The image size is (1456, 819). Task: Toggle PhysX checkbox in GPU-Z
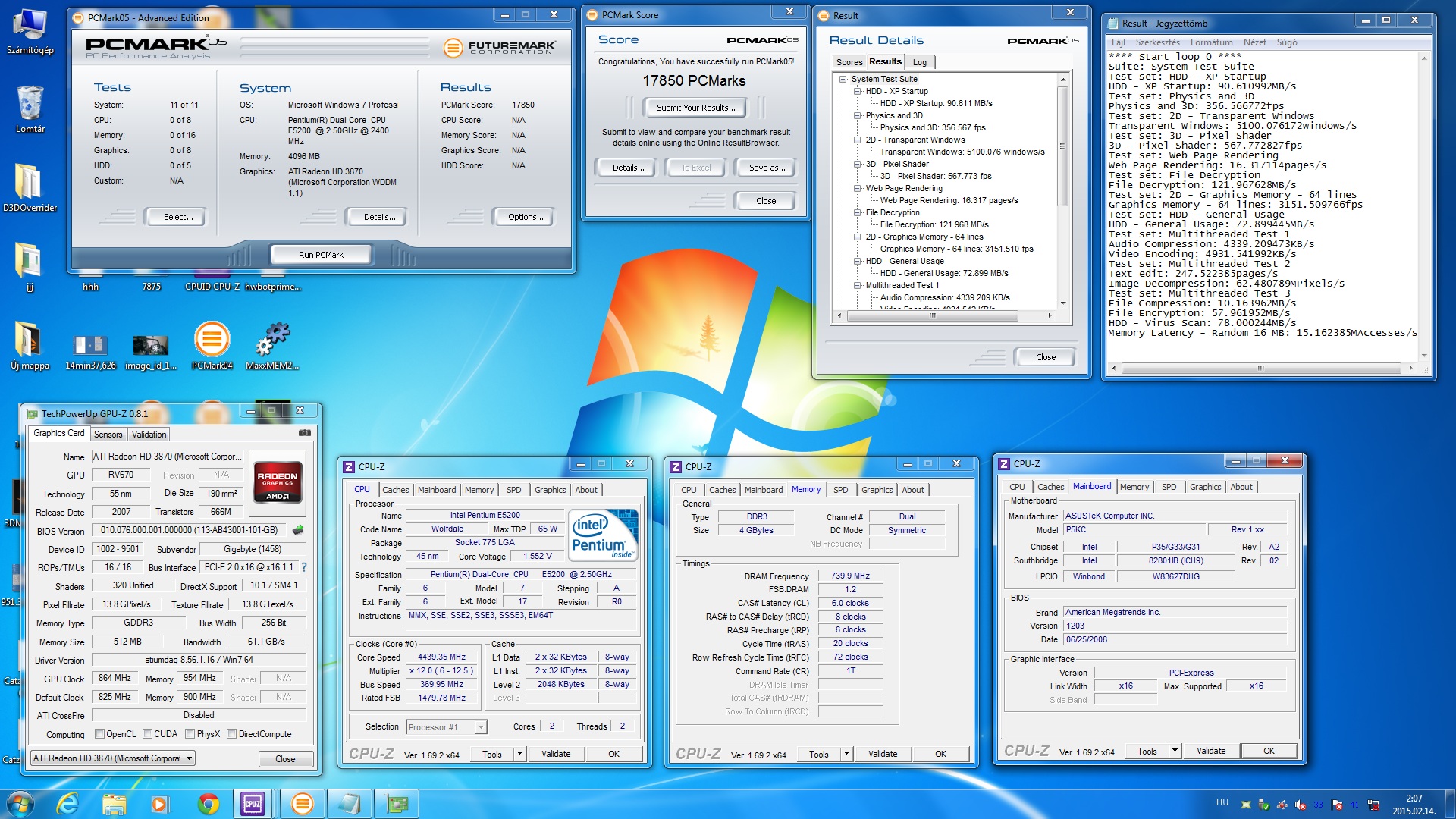pyautogui.click(x=190, y=734)
